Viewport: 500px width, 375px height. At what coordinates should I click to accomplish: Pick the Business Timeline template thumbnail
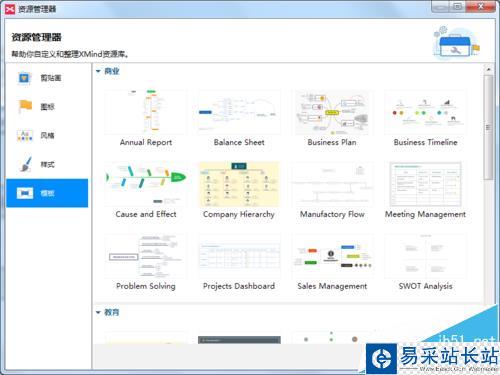tap(425, 112)
